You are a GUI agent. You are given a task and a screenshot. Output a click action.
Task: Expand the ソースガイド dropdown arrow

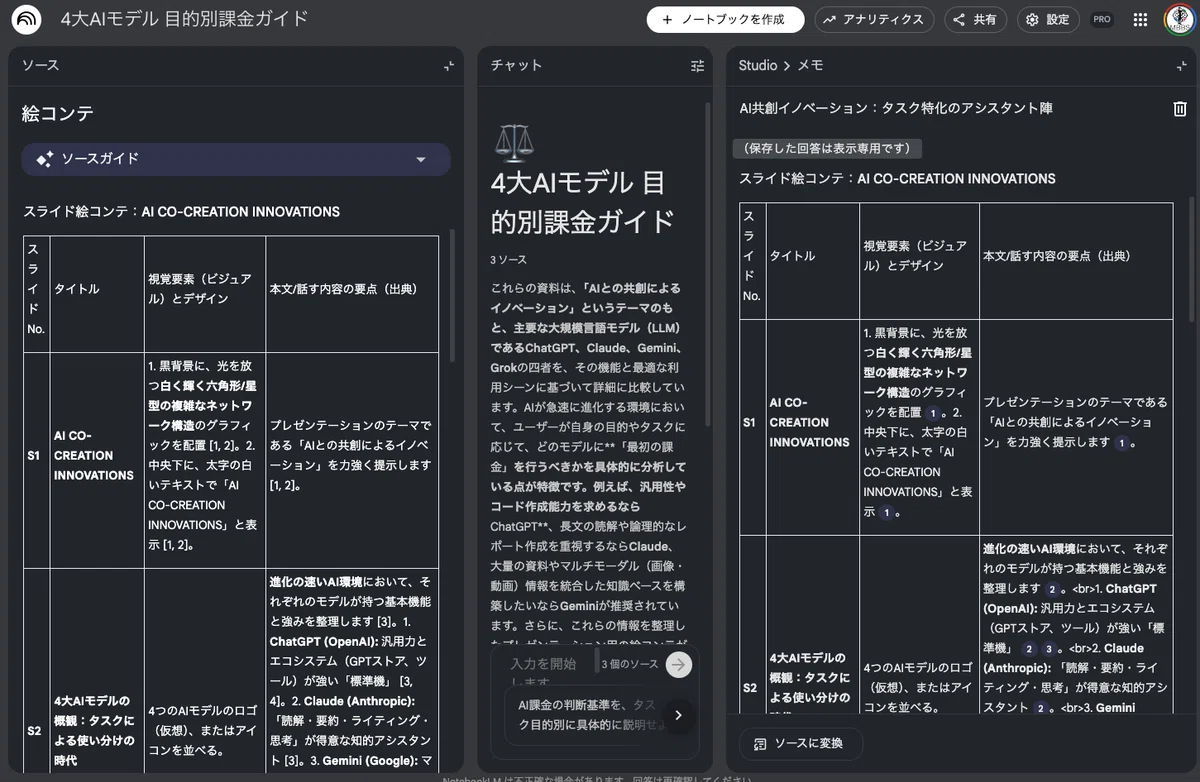pyautogui.click(x=421, y=160)
